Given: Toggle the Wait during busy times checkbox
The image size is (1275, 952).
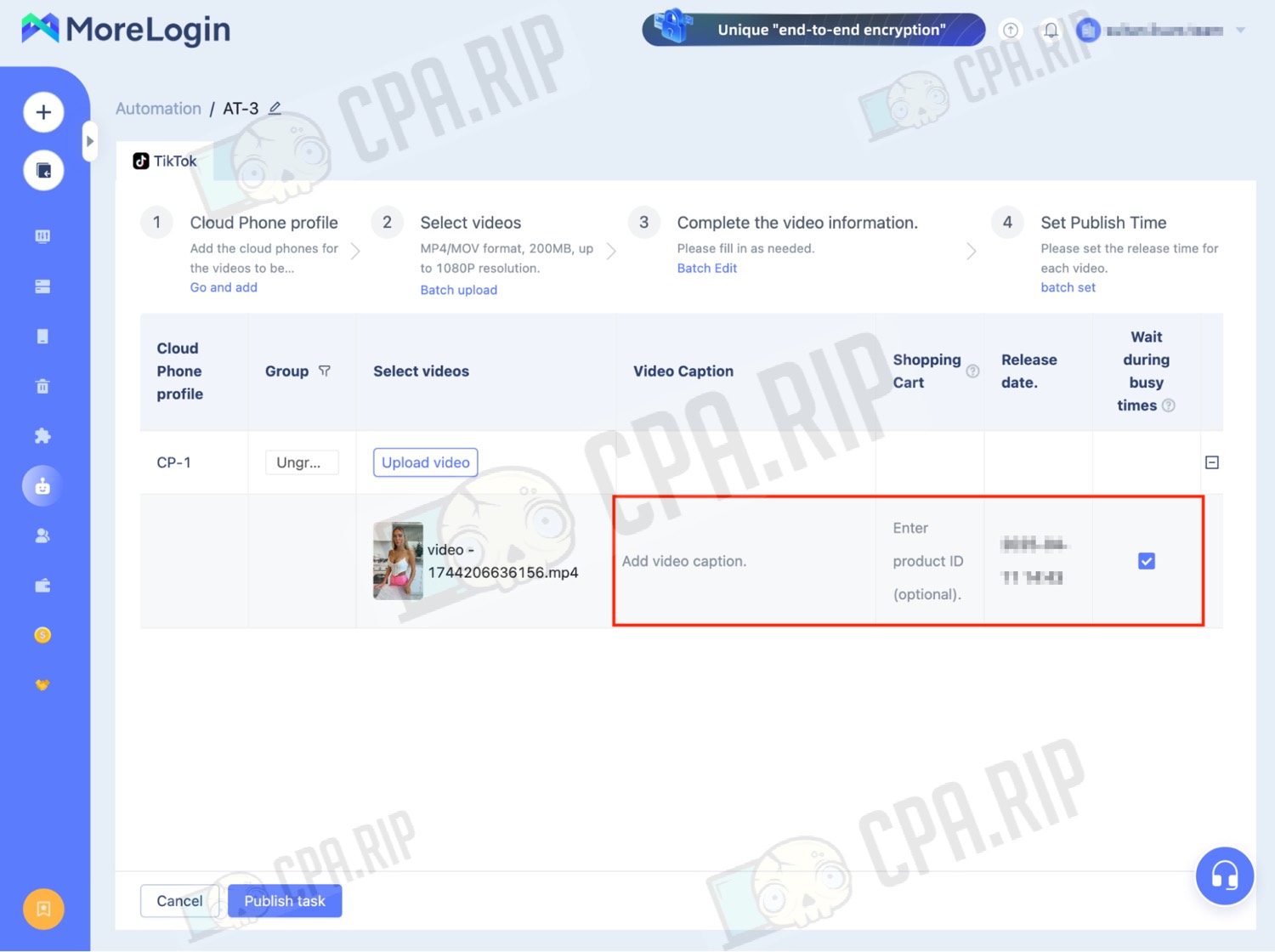Looking at the screenshot, I should (x=1147, y=561).
